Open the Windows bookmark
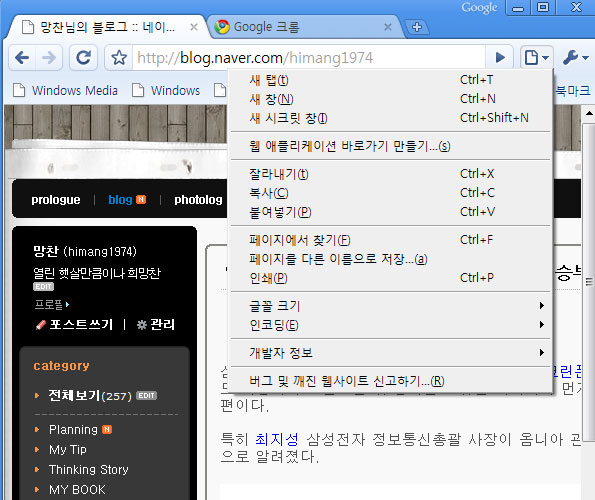 click(166, 90)
